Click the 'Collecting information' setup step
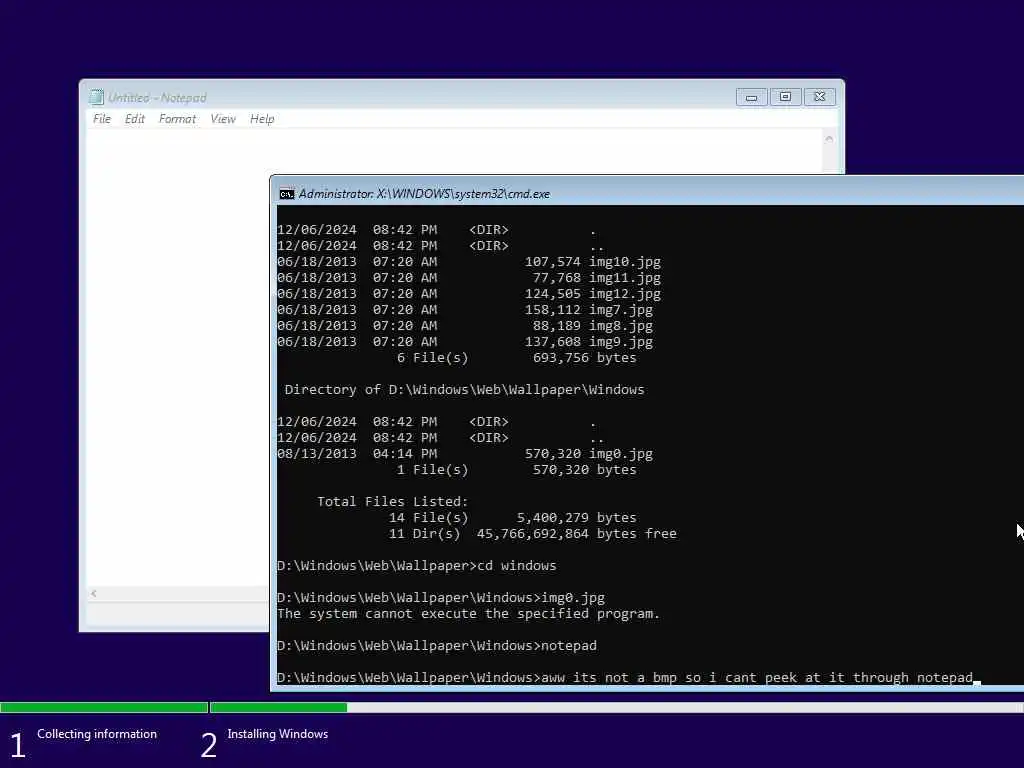 click(x=97, y=734)
